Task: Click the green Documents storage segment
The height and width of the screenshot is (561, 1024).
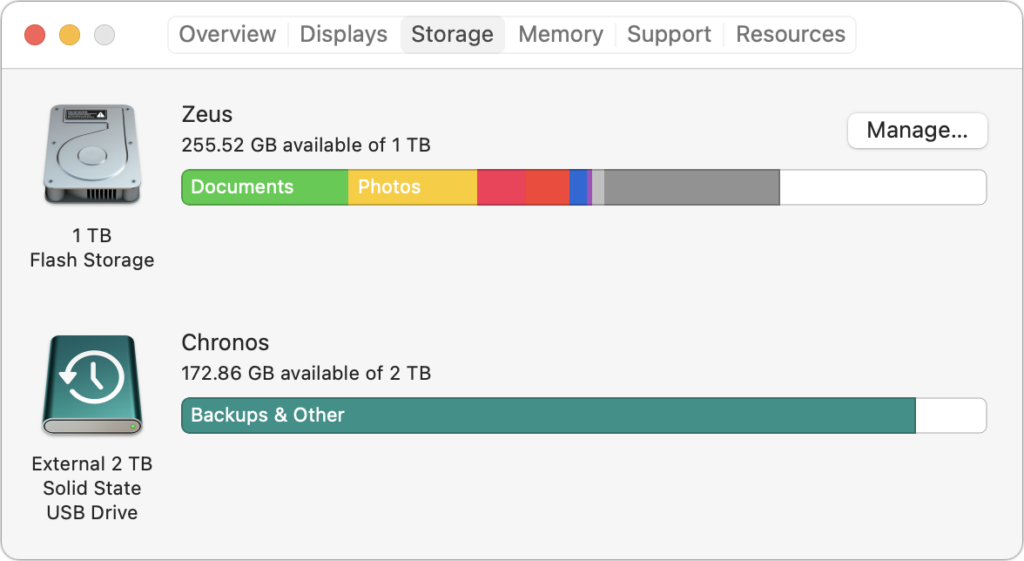Action: click(x=264, y=187)
